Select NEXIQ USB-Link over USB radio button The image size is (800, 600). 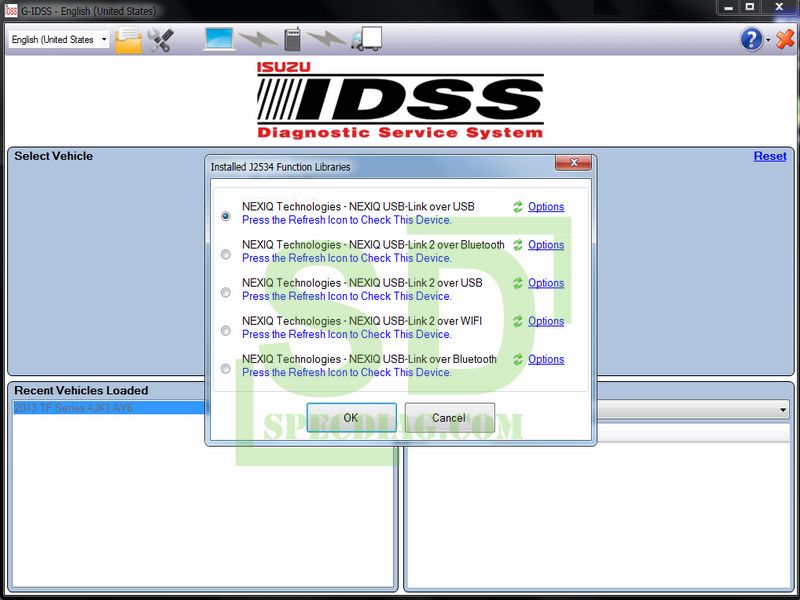tap(226, 216)
